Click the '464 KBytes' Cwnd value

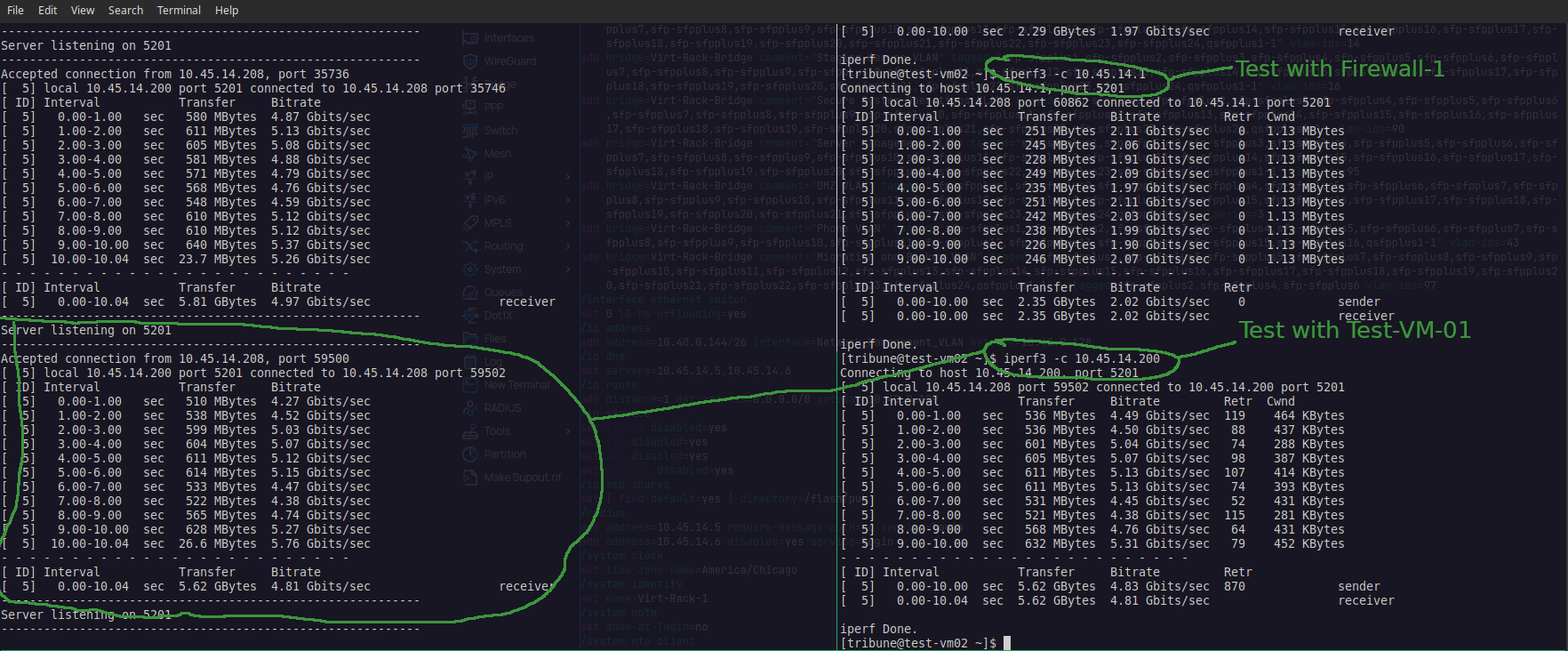pyautogui.click(x=1309, y=415)
